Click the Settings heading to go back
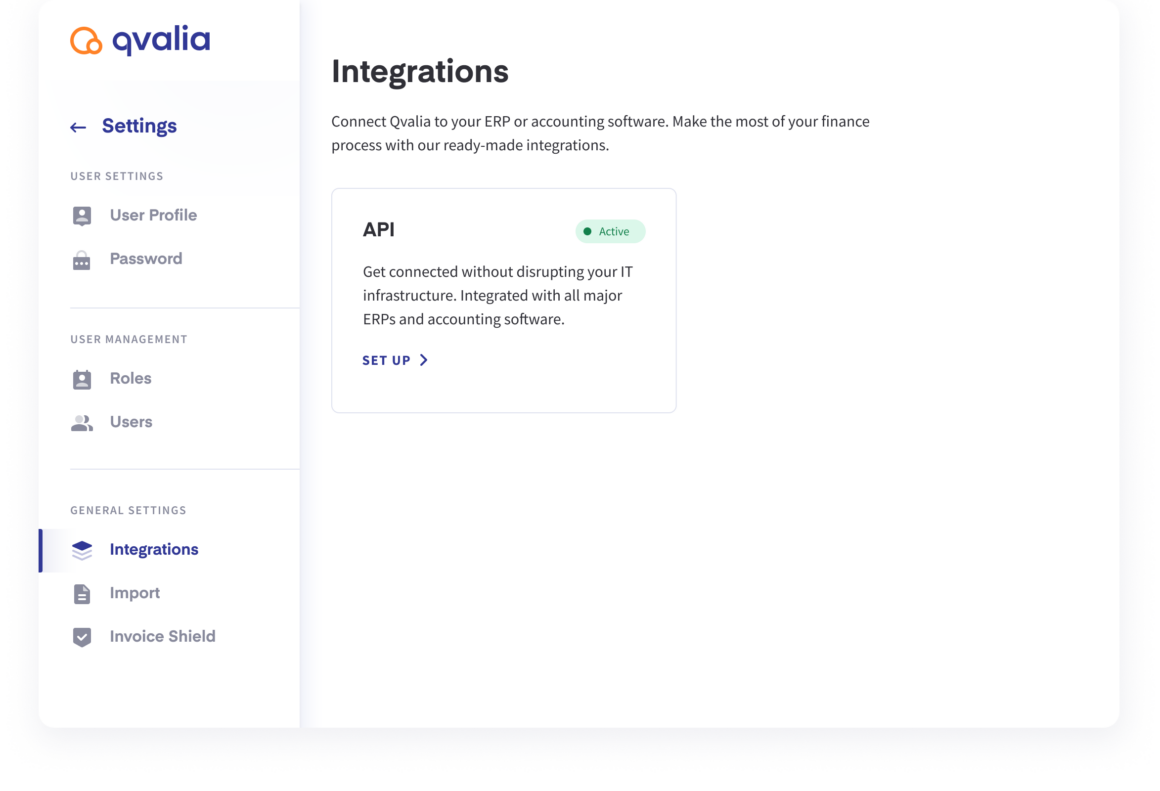The height and width of the screenshot is (791, 1160). click(139, 127)
